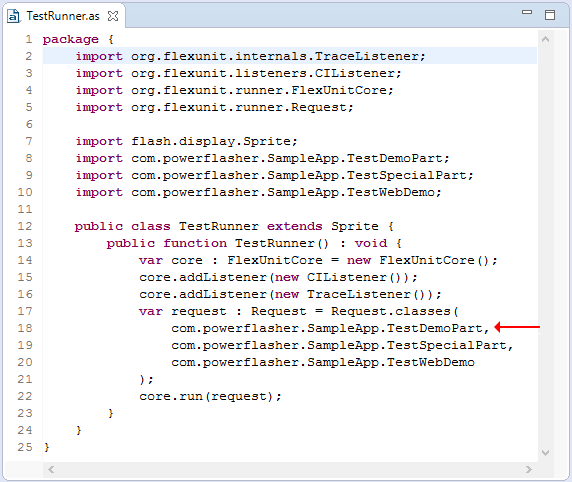Click TestWebDemo on line 20

click(x=430, y=362)
